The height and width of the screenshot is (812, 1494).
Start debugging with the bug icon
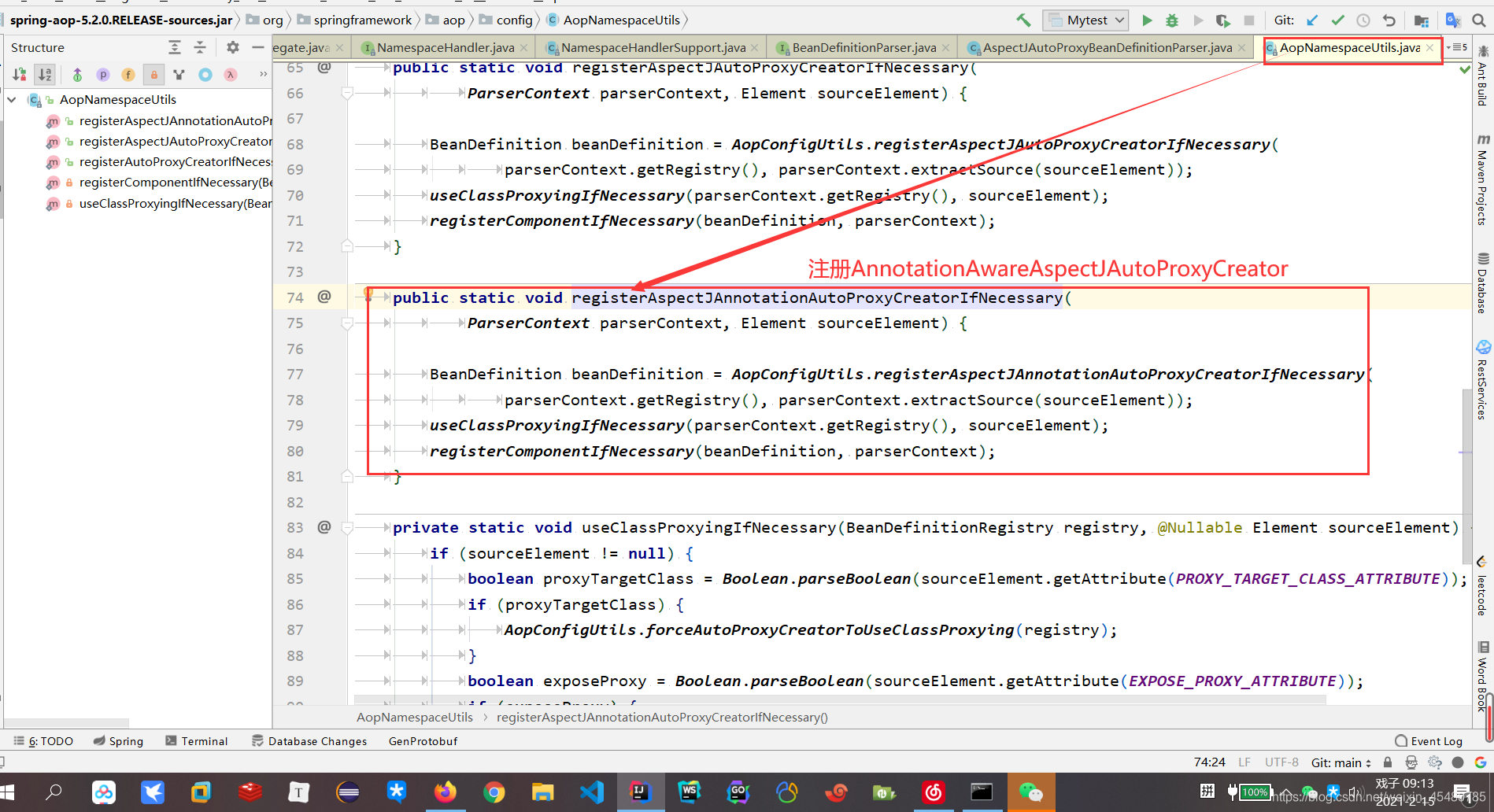point(1172,20)
